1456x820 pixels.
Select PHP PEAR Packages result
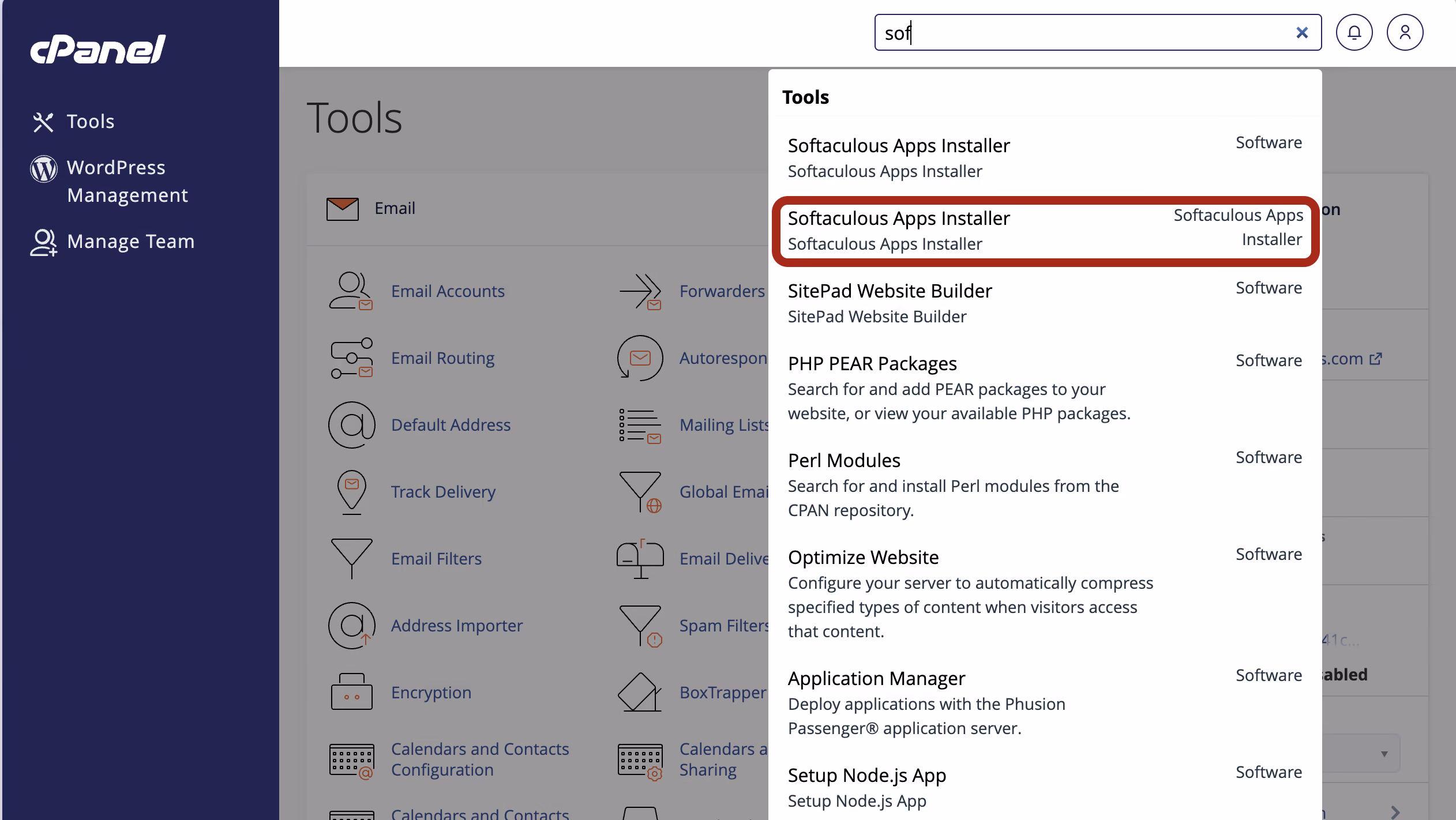click(1045, 388)
